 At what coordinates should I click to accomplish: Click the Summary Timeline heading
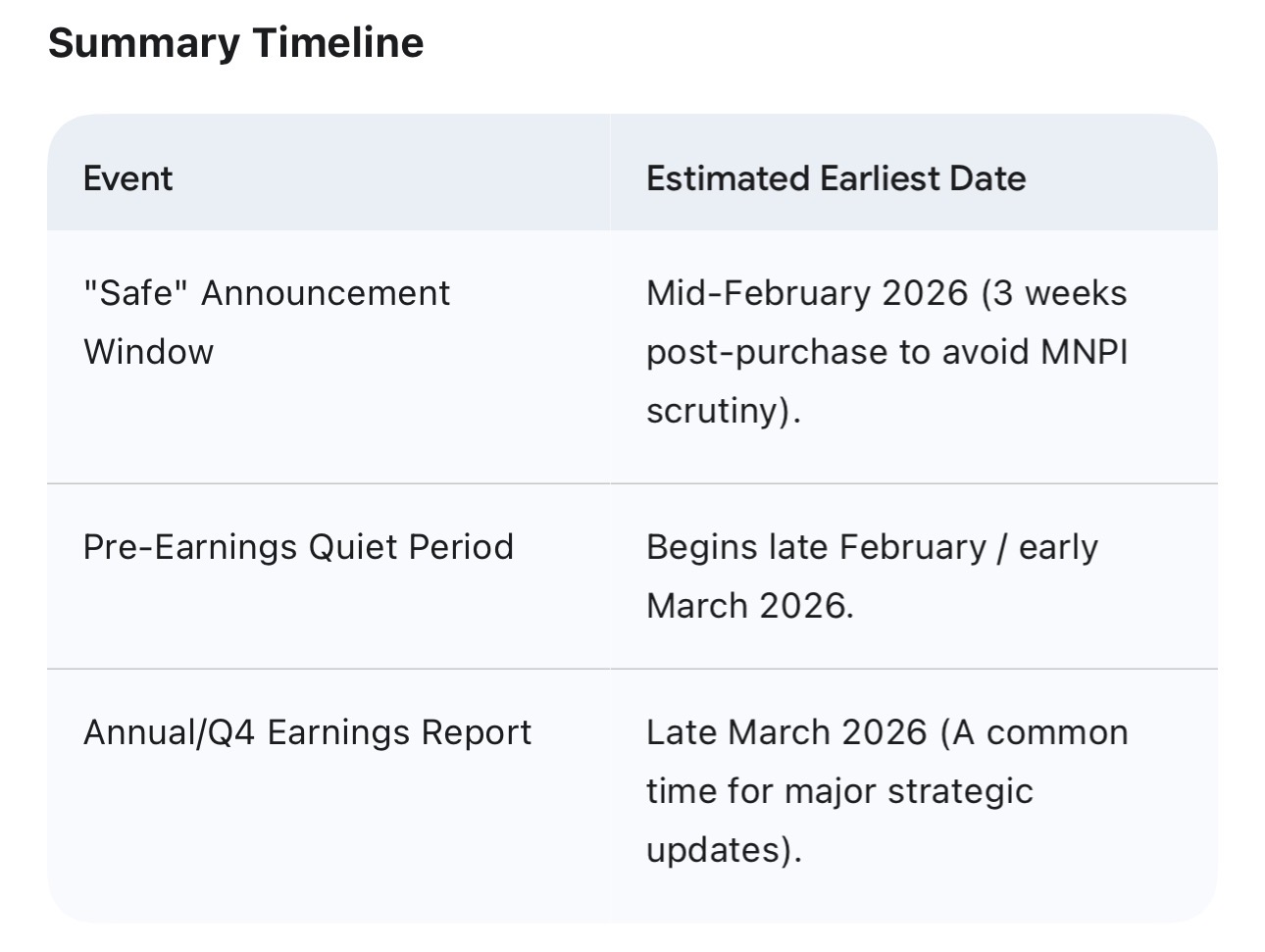tap(235, 43)
